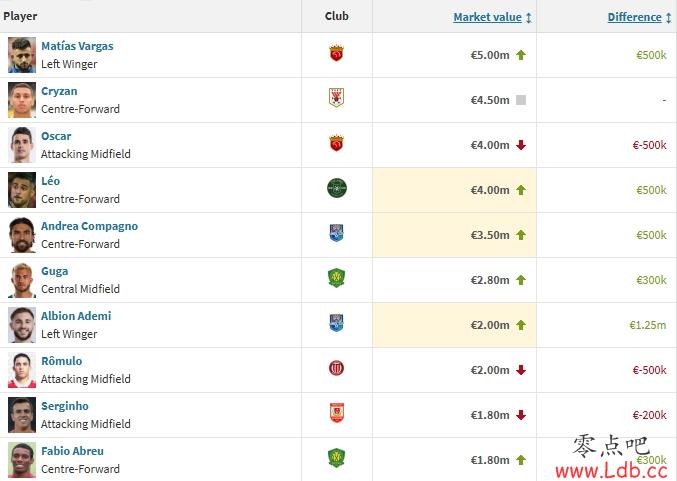Click the club crest in Oscar's row
Screen dimensions: 677x481
pos(336,143)
